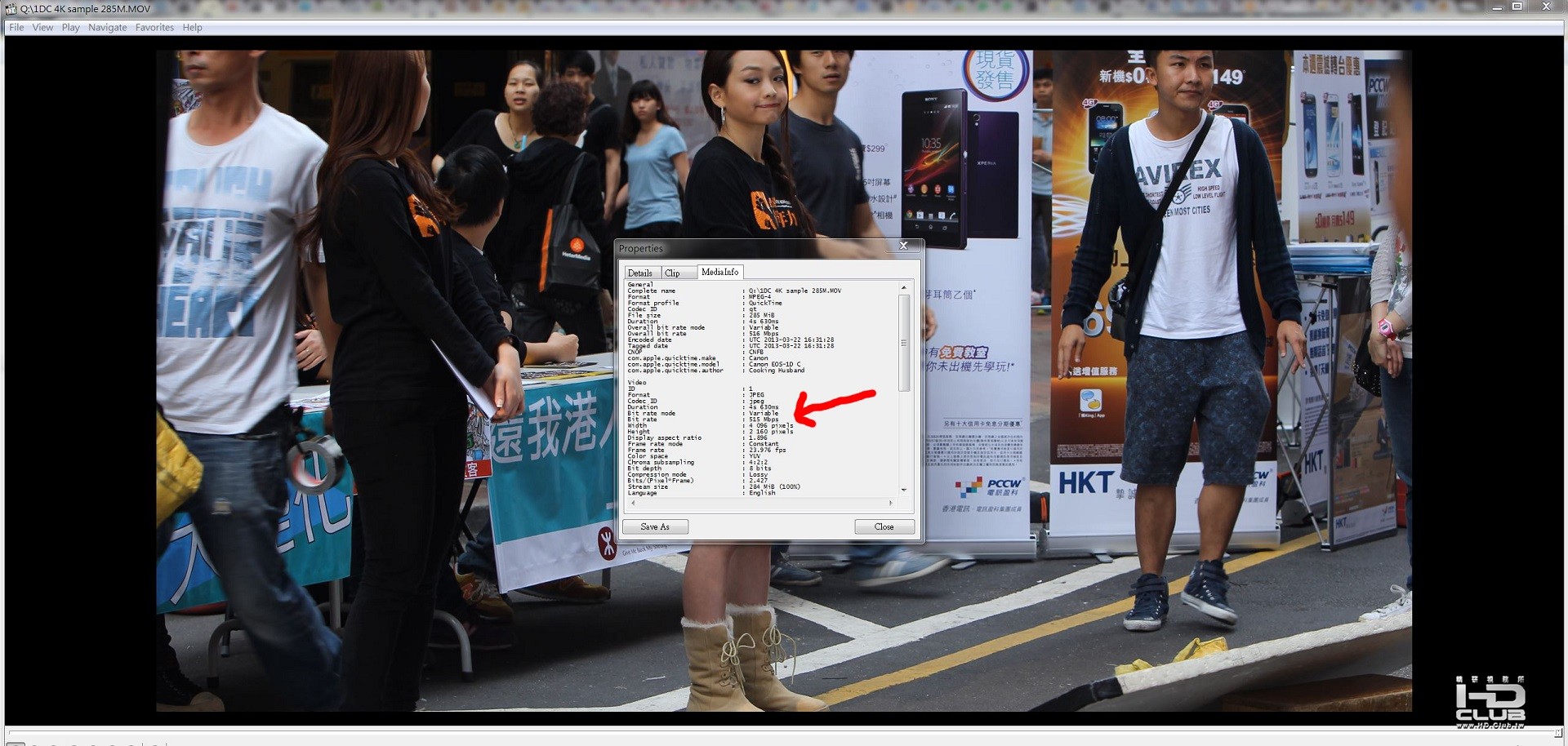Screen dimensions: 1568x746
Task: Maximize the media player window
Action: pos(1517,7)
